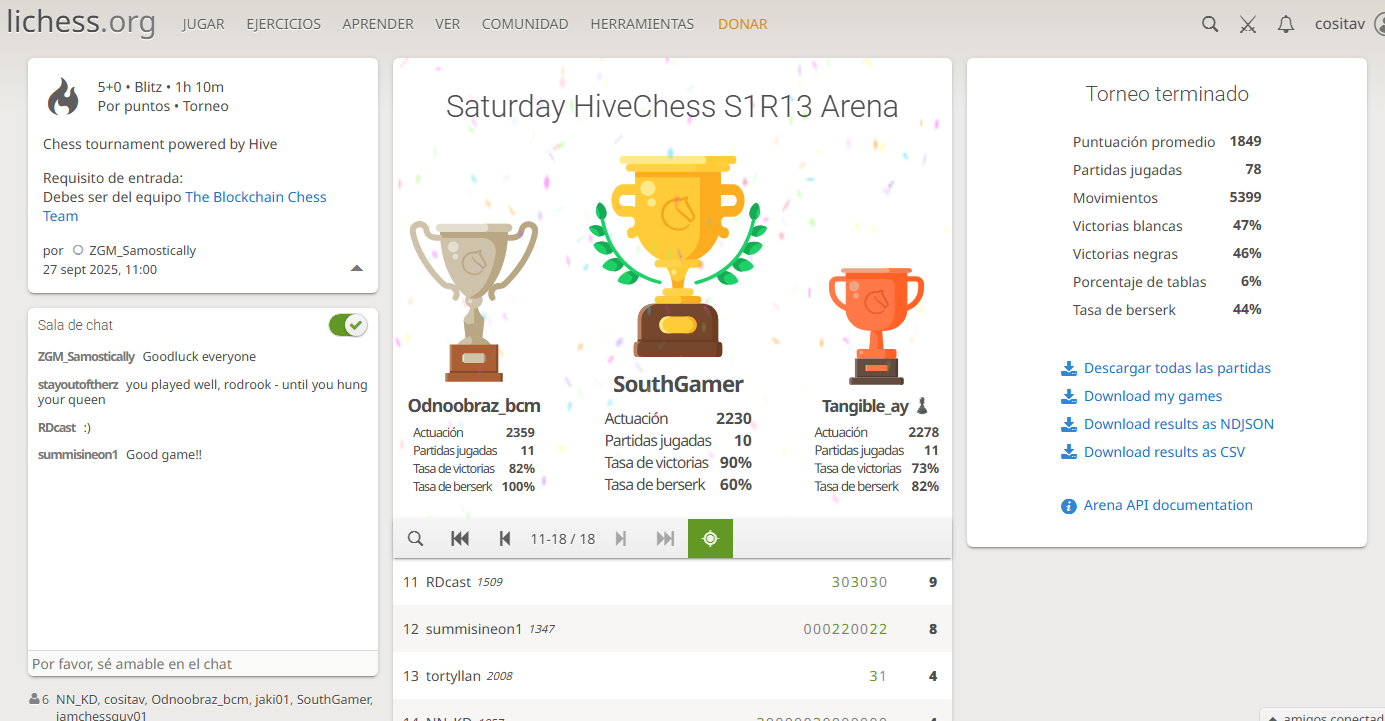Open the VER menu
Image resolution: width=1385 pixels, height=721 pixels.
tap(448, 24)
